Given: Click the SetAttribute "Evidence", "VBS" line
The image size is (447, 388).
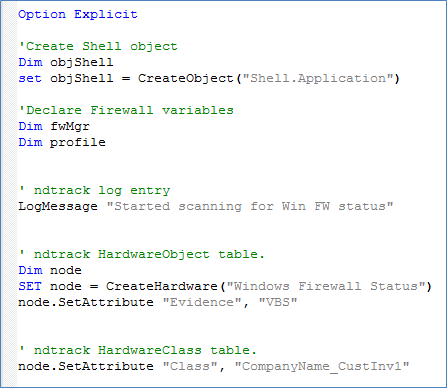Looking at the screenshot, I should (158, 302).
